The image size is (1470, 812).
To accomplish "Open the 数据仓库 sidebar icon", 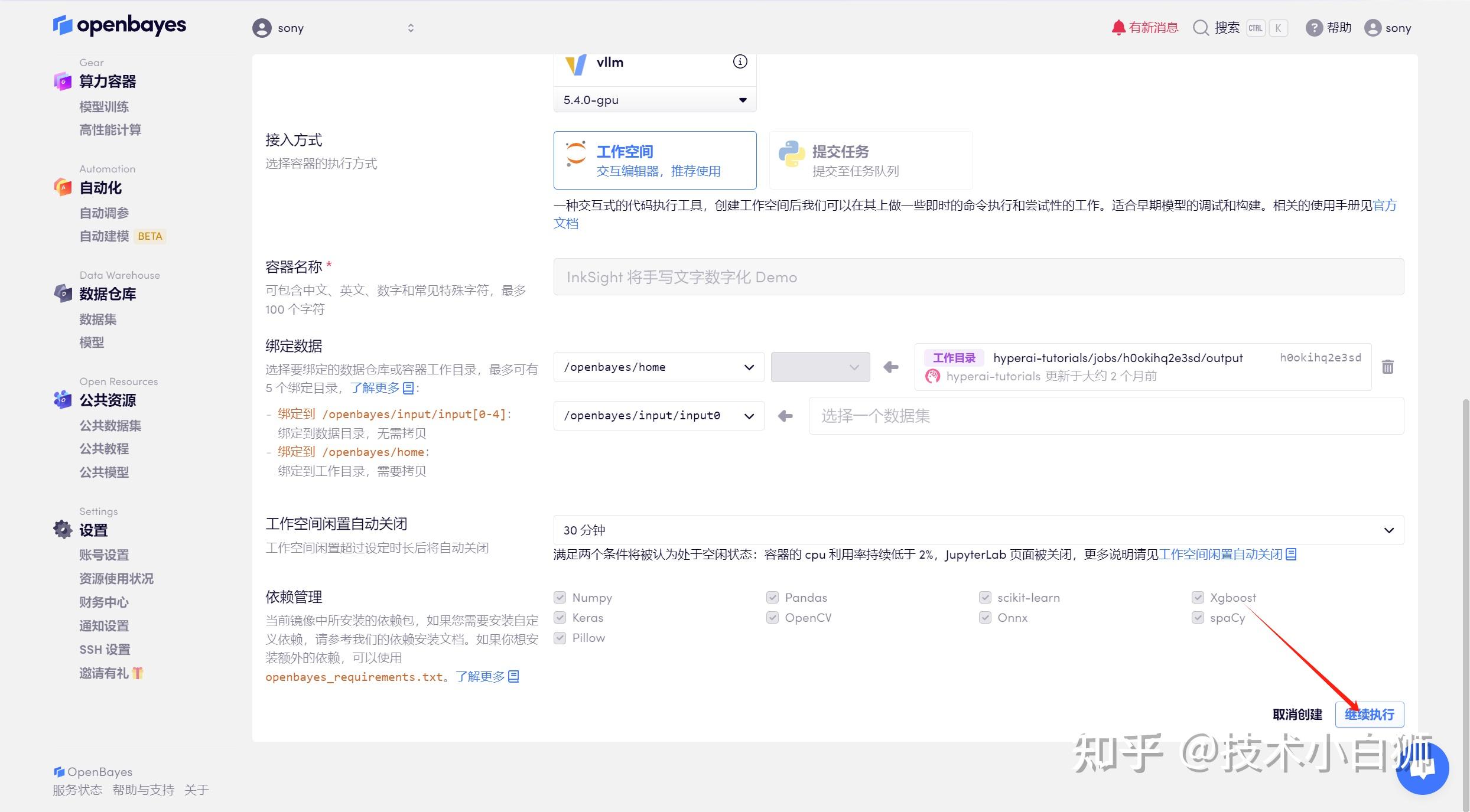I will (x=63, y=294).
